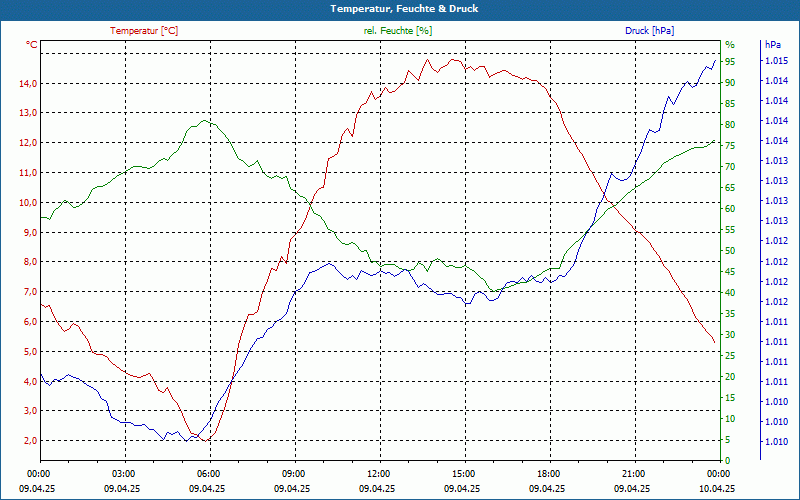Click the '90' humidity axis value
This screenshot has height=500, width=800.
pos(730,83)
